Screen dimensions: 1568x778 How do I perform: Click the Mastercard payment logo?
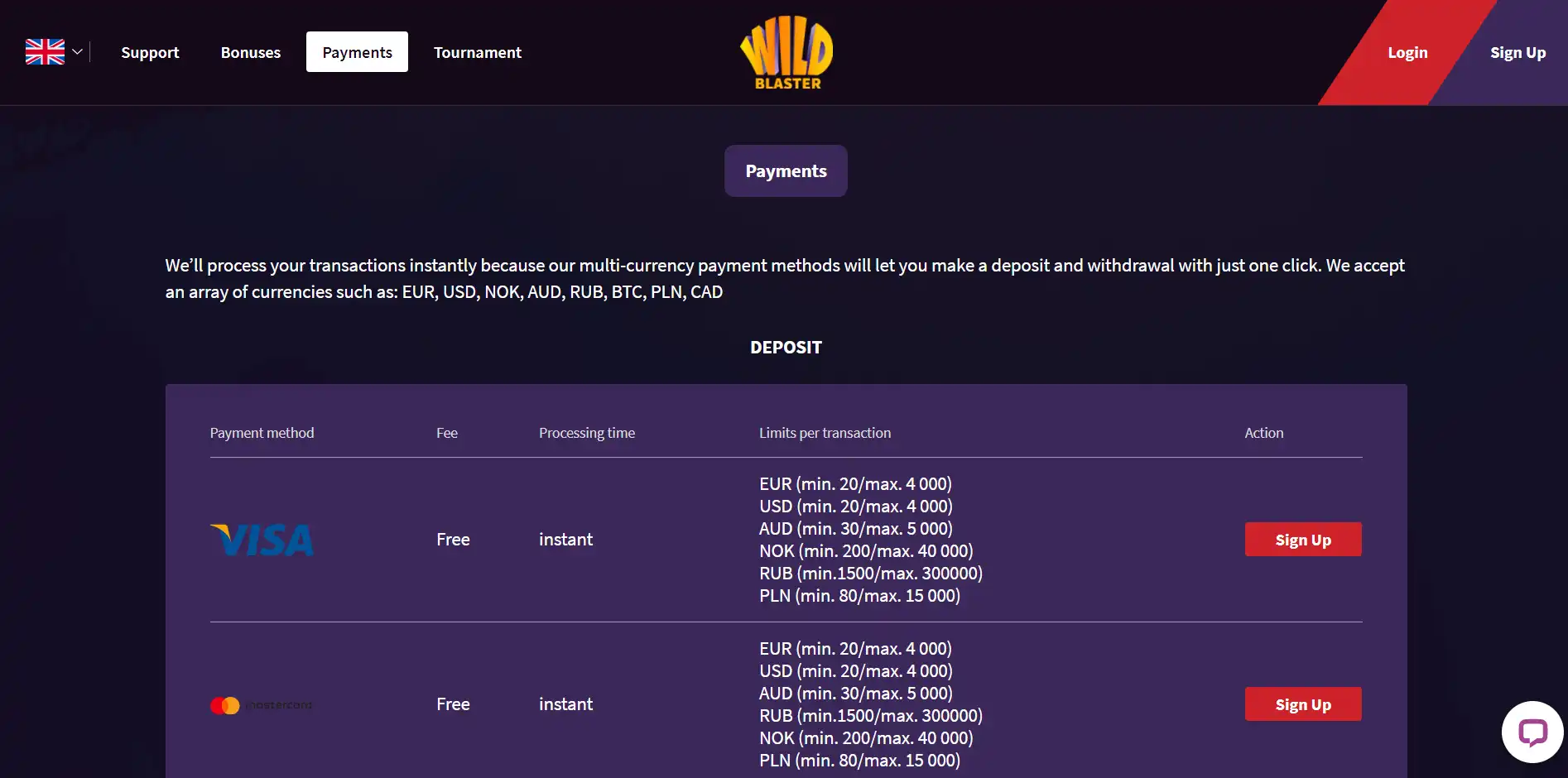point(262,705)
